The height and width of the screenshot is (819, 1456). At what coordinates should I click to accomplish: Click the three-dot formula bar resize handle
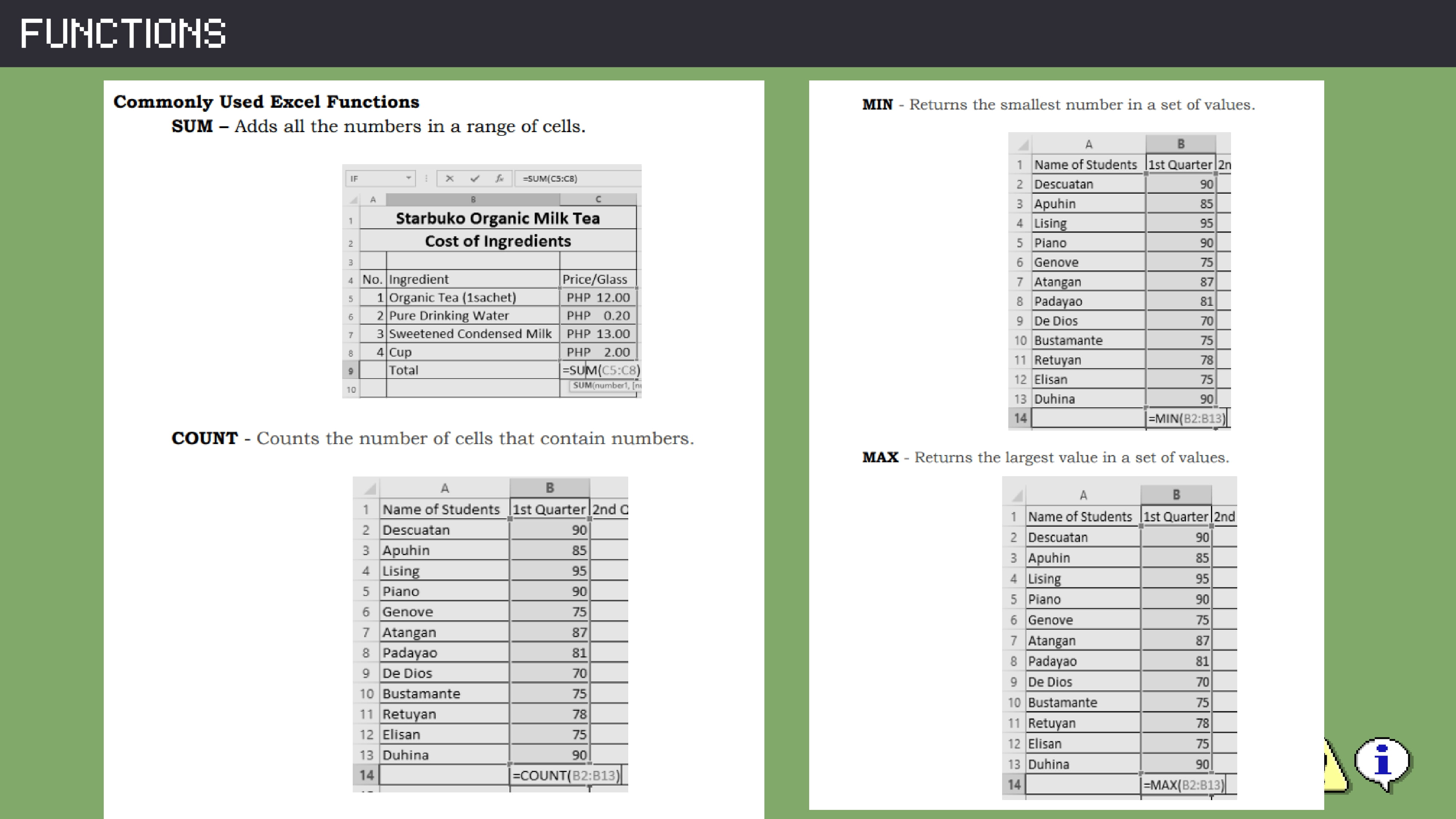[x=426, y=179]
